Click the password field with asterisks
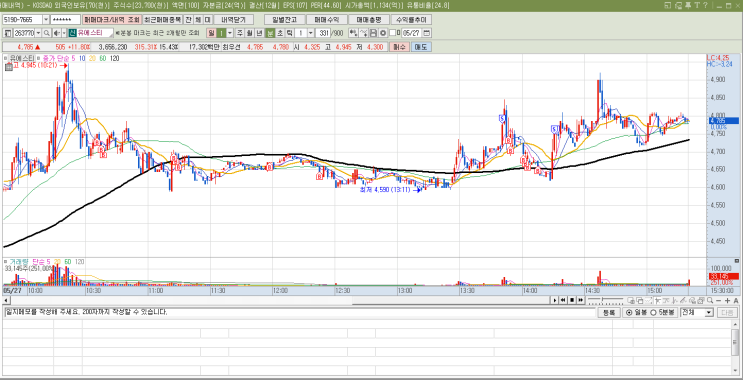Image resolution: width=743 pixels, height=380 pixels. pos(65,19)
